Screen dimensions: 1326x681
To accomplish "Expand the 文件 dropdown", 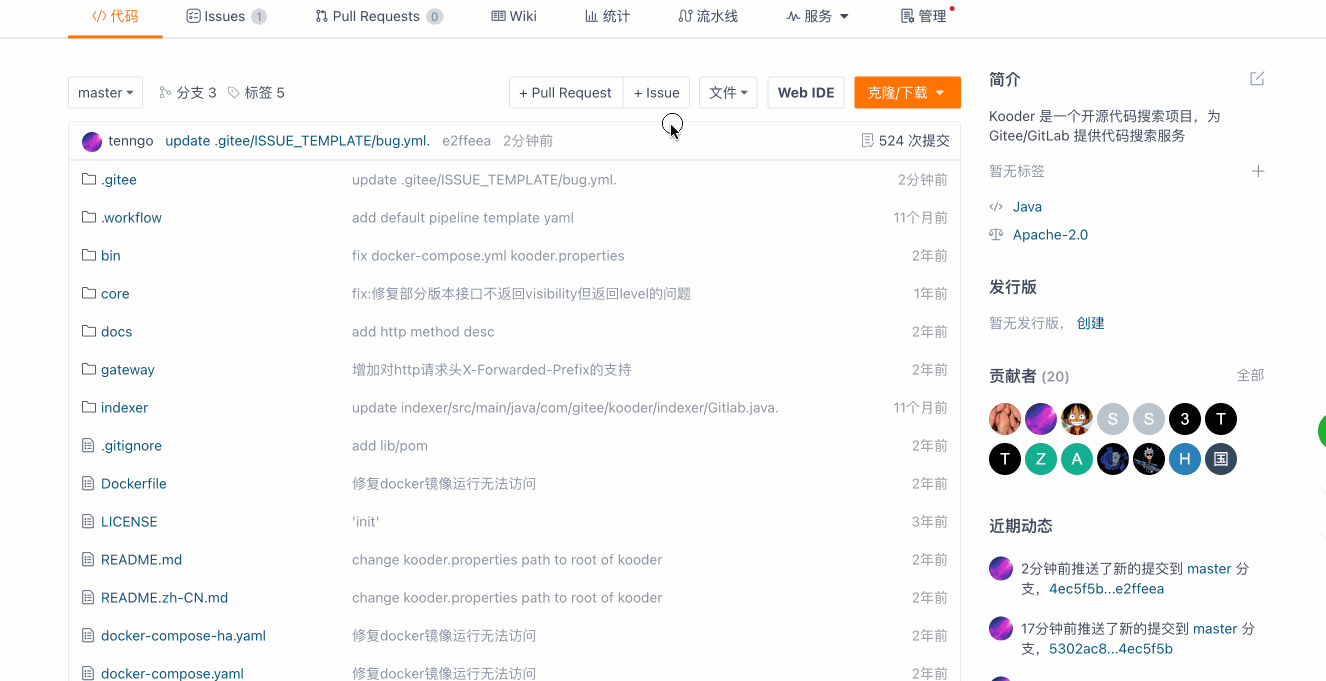I will [728, 92].
